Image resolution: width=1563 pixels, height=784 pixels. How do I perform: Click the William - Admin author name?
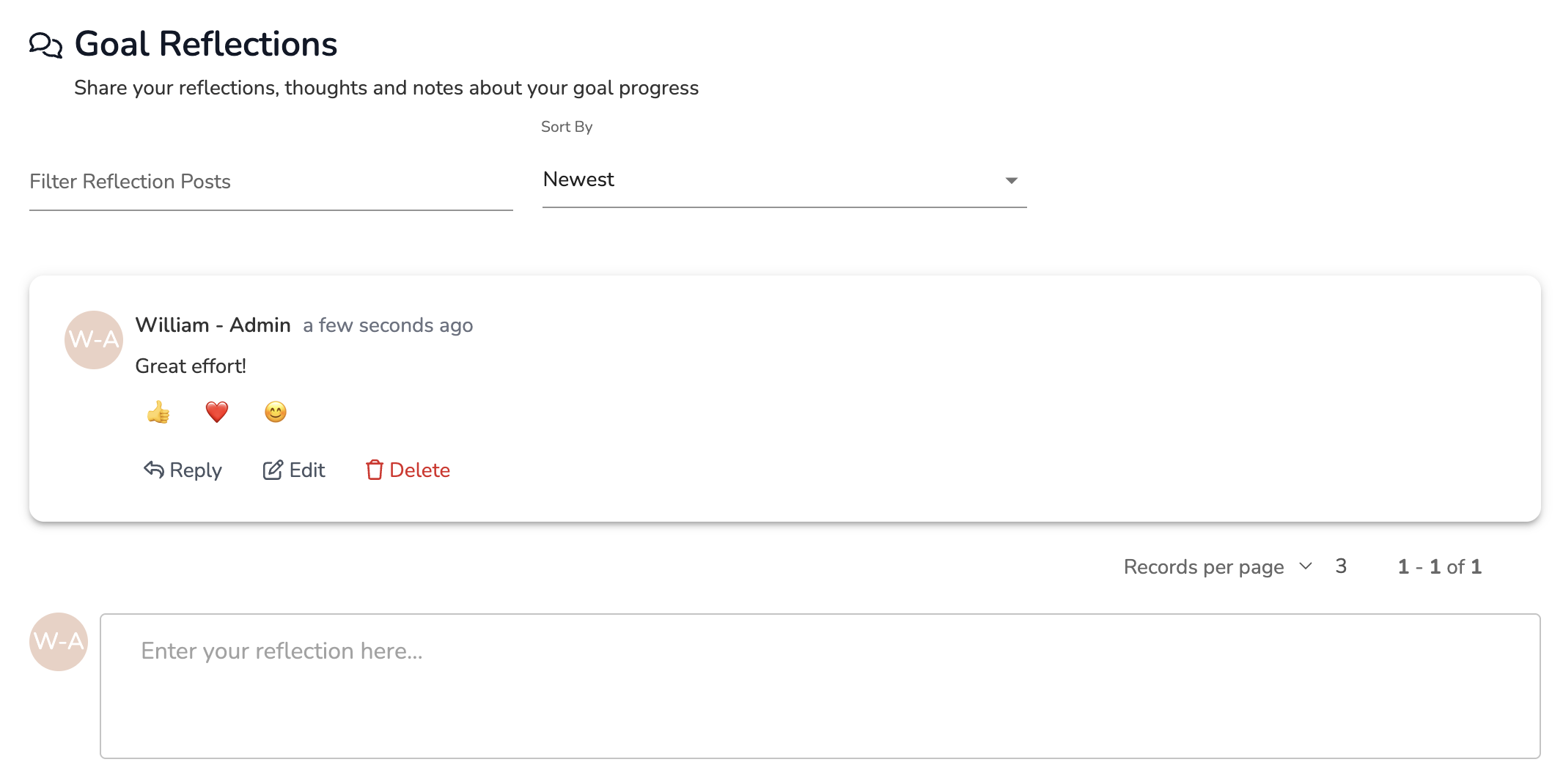213,325
